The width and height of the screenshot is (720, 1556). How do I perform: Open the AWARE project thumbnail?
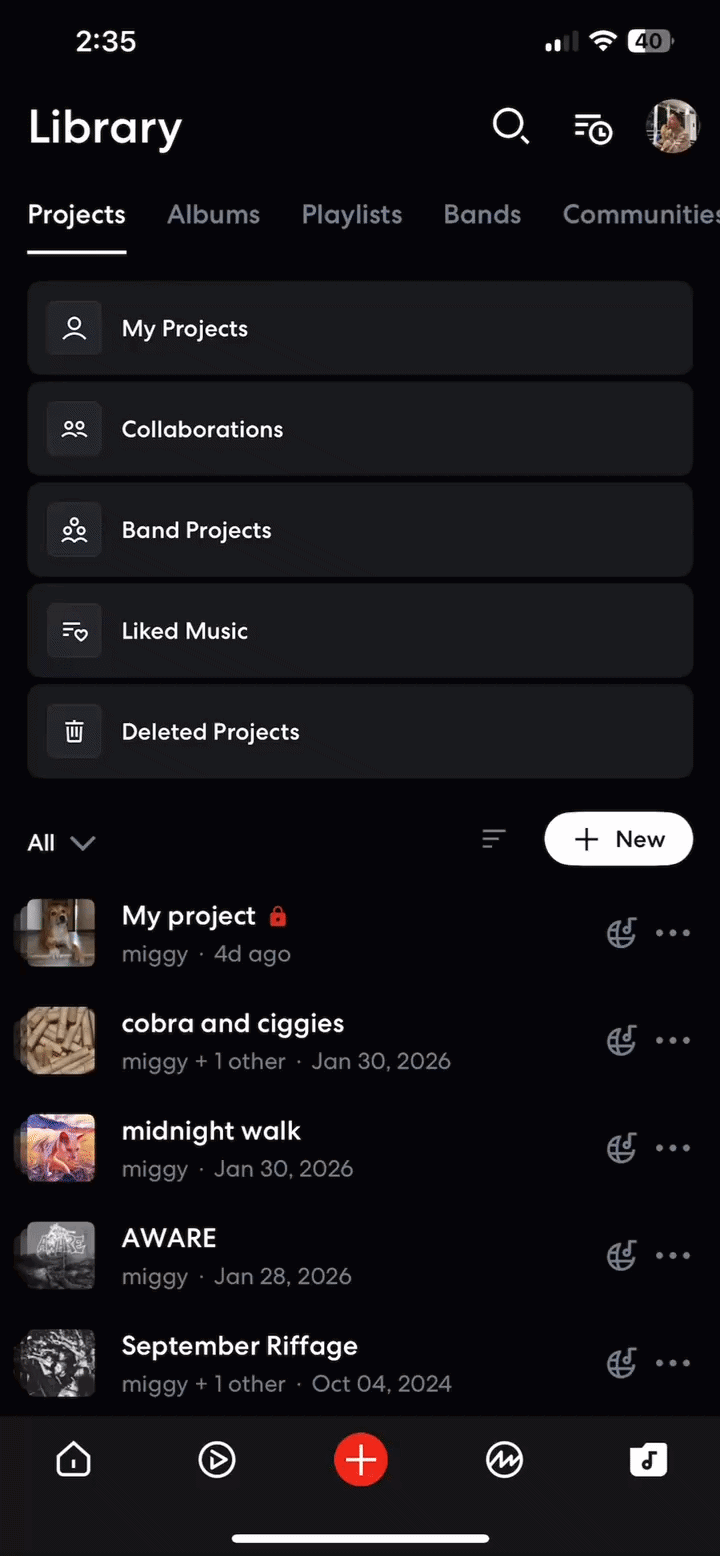[x=59, y=1255]
